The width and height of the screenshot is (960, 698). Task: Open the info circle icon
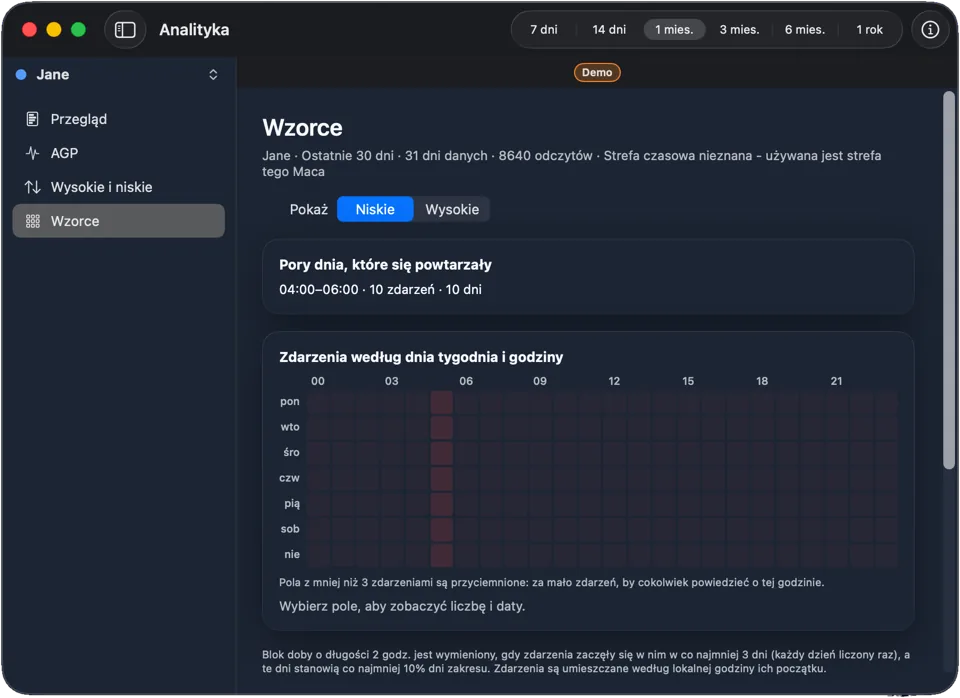click(x=930, y=29)
